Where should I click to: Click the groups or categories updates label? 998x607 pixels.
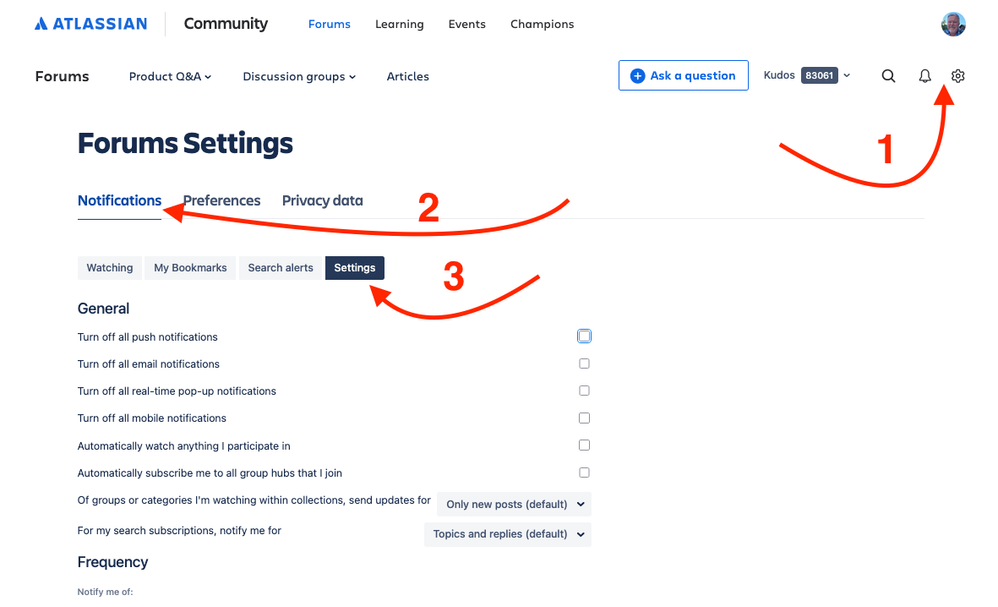coord(254,500)
